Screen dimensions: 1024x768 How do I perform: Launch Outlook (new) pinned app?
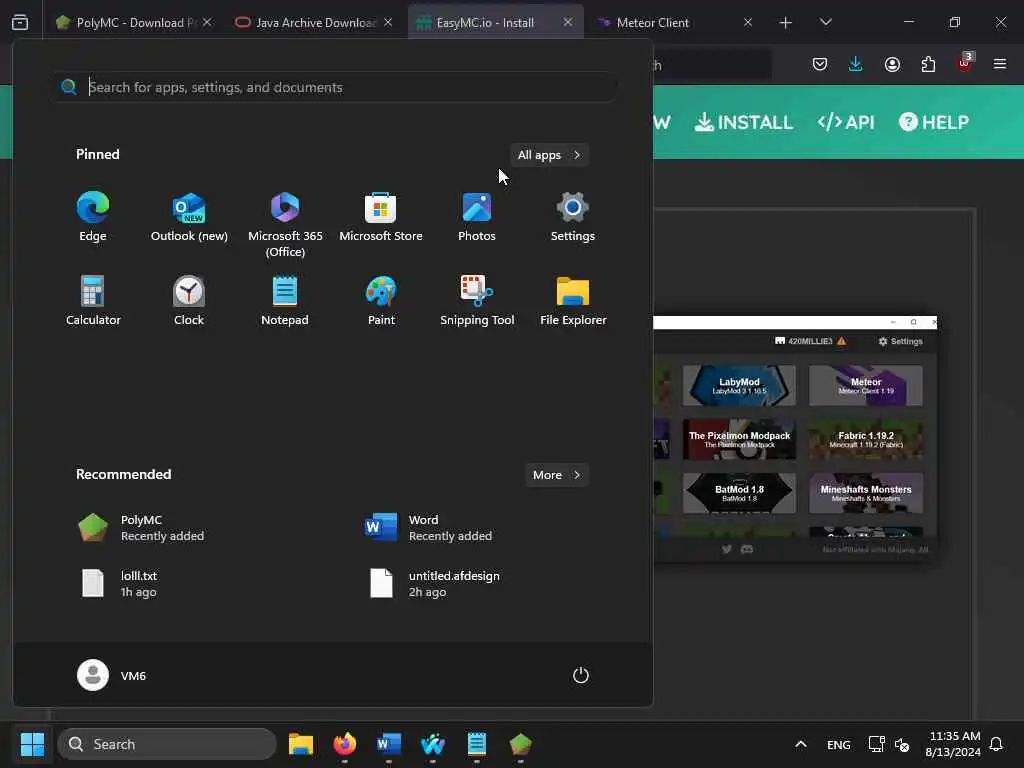click(x=189, y=217)
